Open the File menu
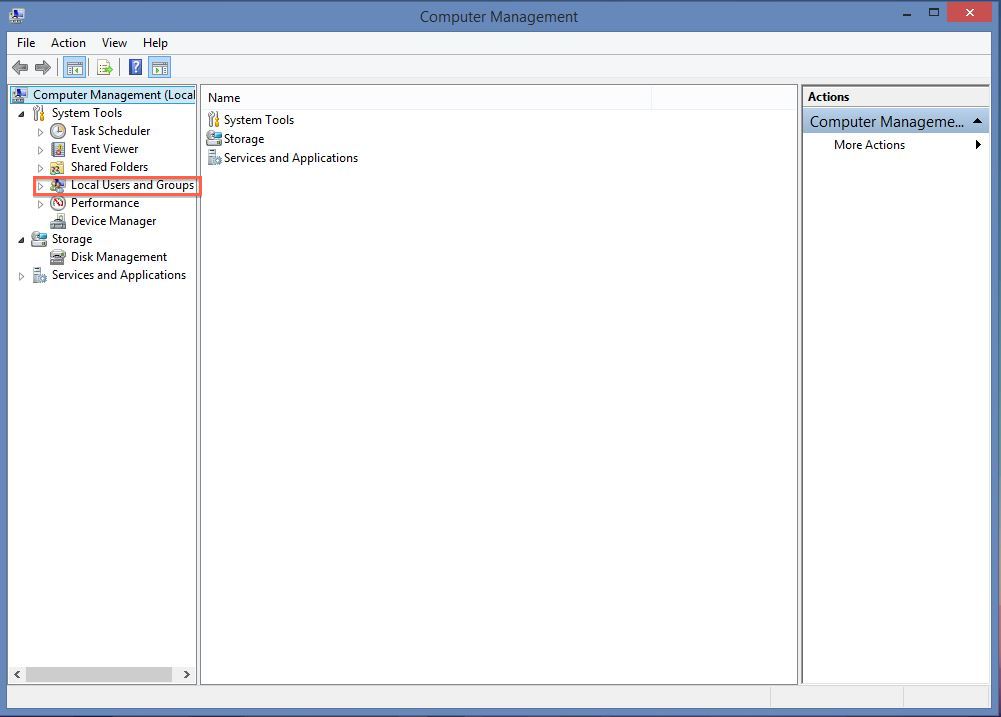 (x=26, y=43)
